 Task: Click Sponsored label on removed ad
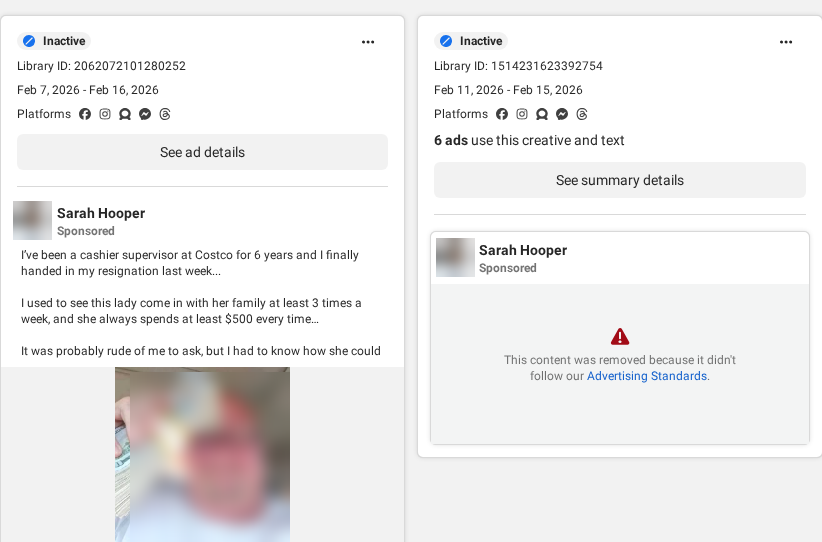point(508,268)
